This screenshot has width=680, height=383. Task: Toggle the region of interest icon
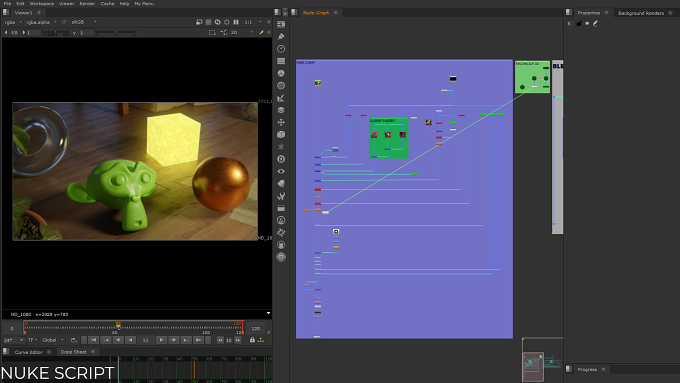click(x=212, y=33)
